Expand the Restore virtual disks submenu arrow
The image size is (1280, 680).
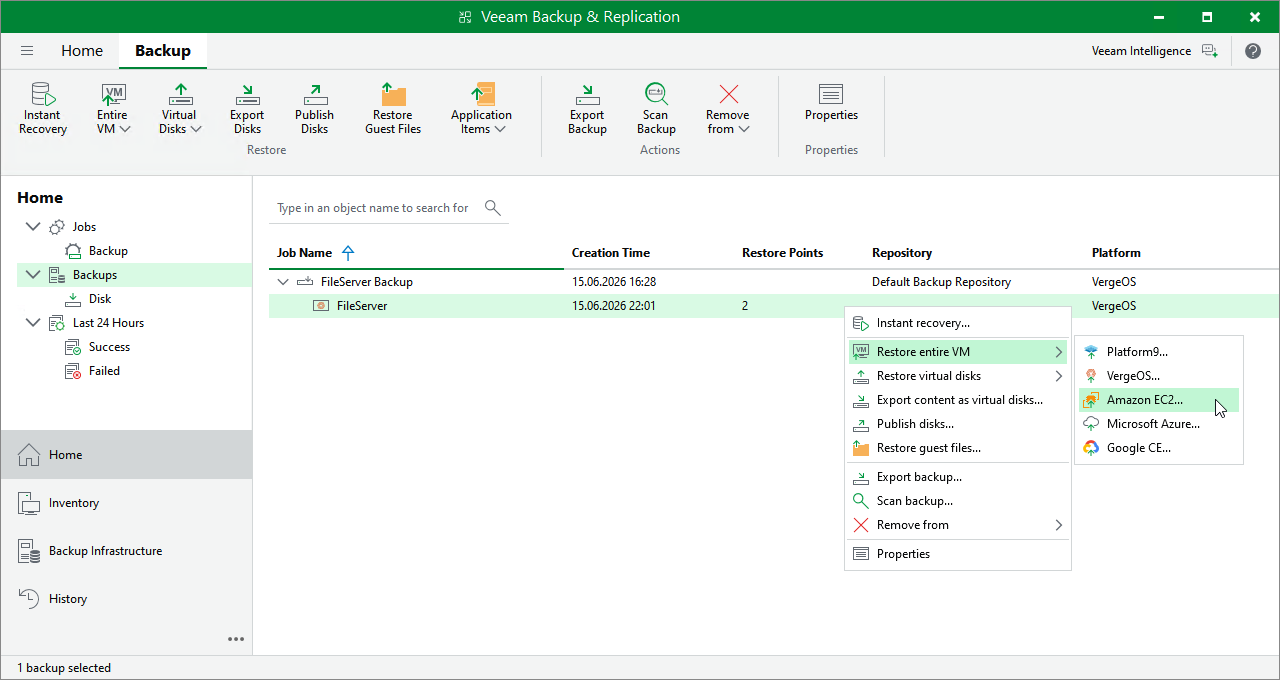click(x=1059, y=376)
